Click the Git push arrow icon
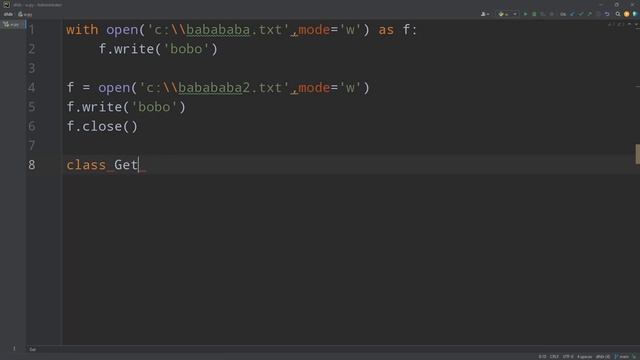Viewport: 640px width, 360px height. [589, 14]
